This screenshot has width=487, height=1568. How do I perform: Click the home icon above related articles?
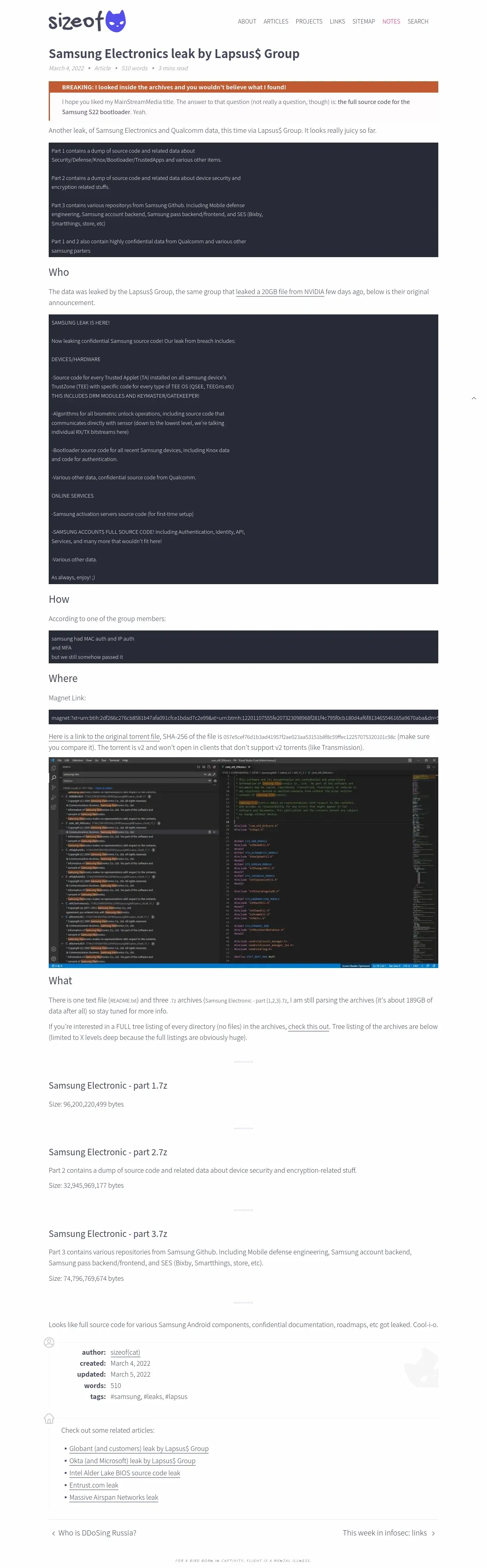(49, 1418)
